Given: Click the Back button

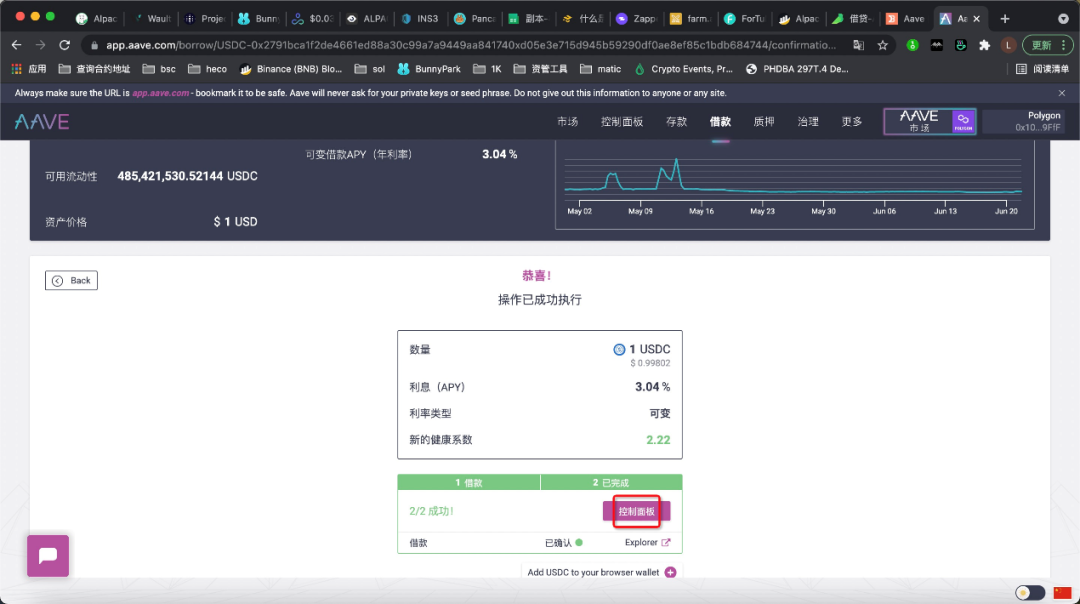Looking at the screenshot, I should tap(70, 280).
